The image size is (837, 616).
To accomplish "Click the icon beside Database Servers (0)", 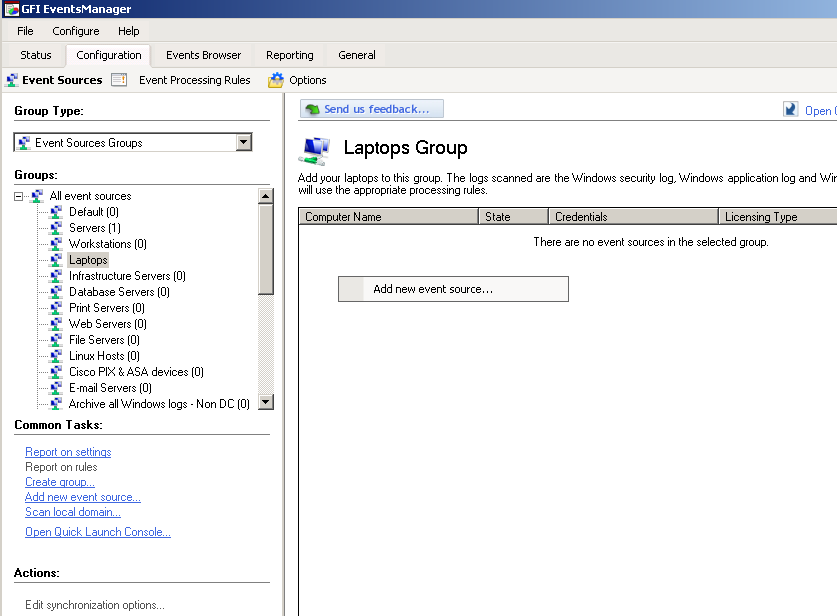I will [x=56, y=292].
